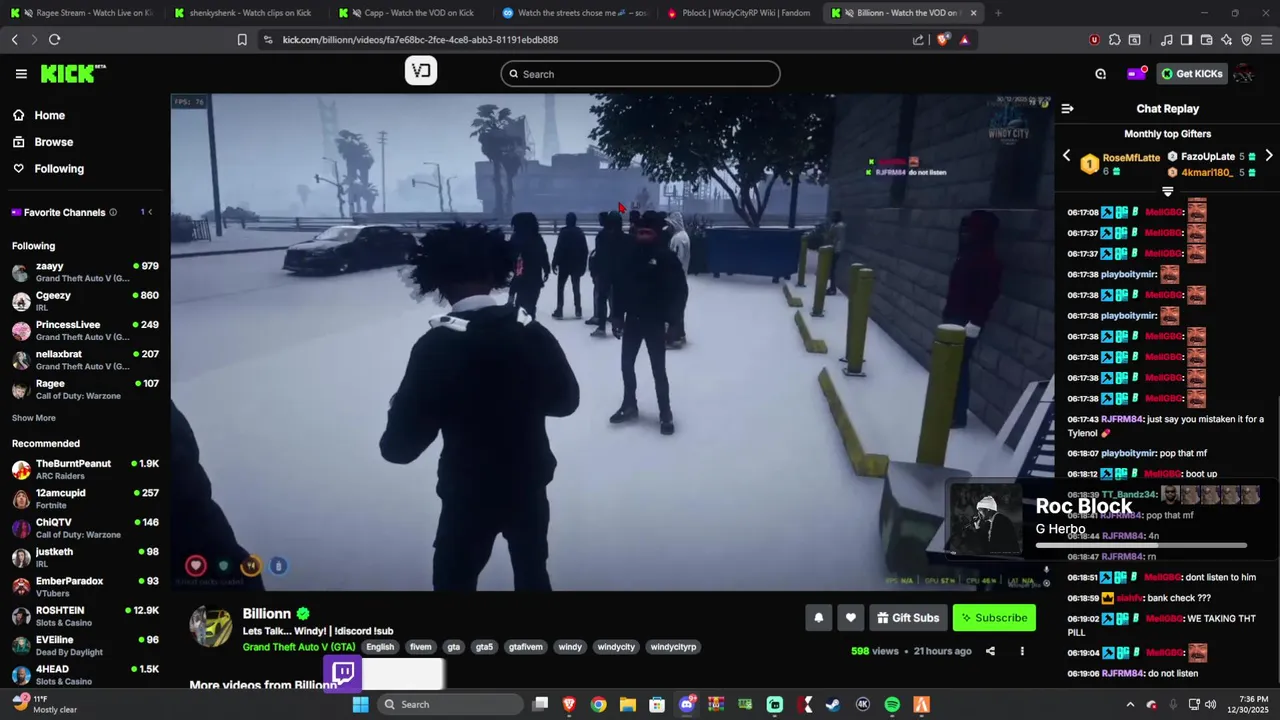1280x720 pixels.
Task: Click the Get KICKs button
Action: point(1192,74)
